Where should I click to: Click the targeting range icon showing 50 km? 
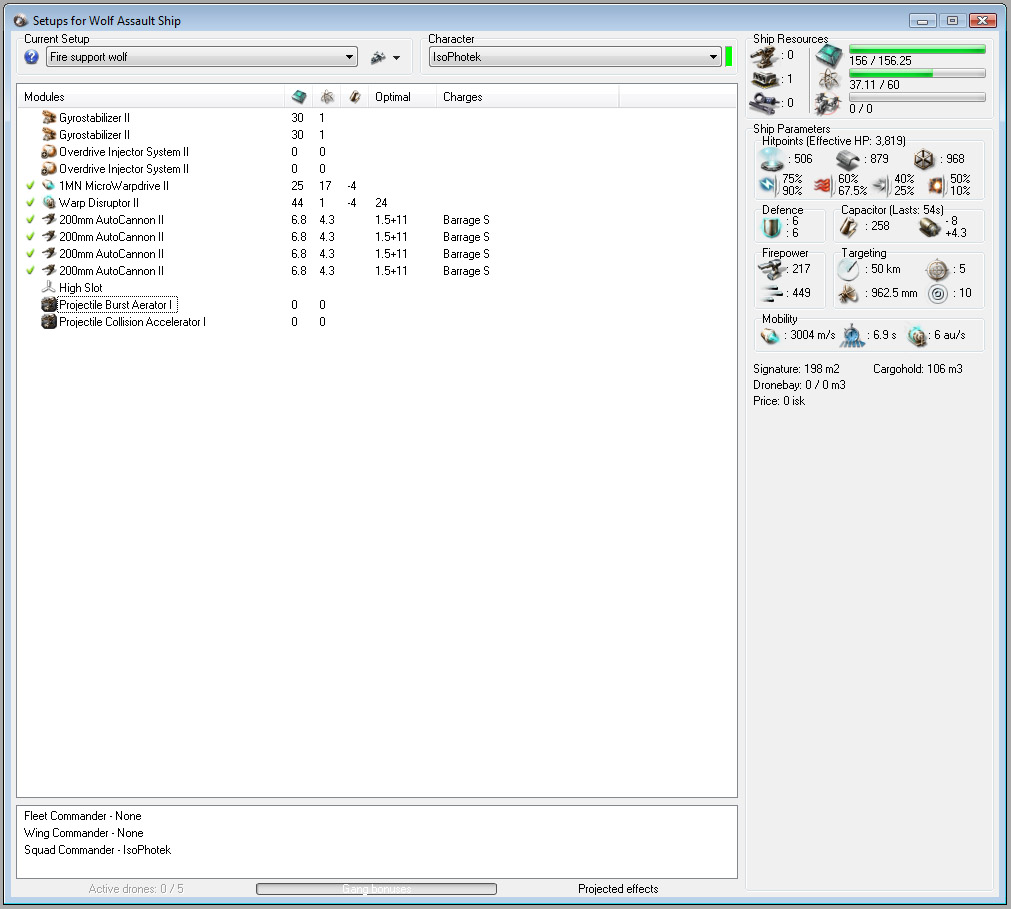click(849, 269)
